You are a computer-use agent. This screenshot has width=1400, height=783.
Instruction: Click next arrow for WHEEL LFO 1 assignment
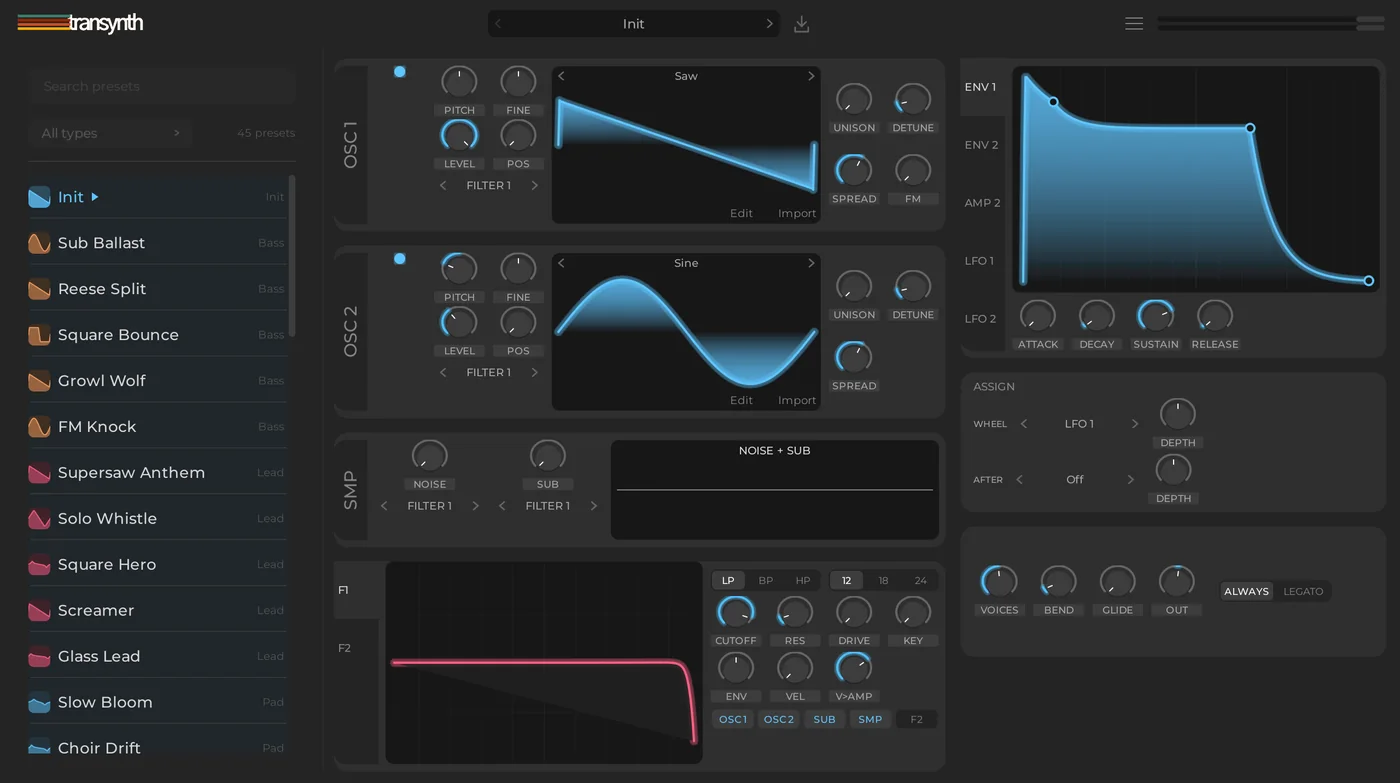click(1134, 424)
